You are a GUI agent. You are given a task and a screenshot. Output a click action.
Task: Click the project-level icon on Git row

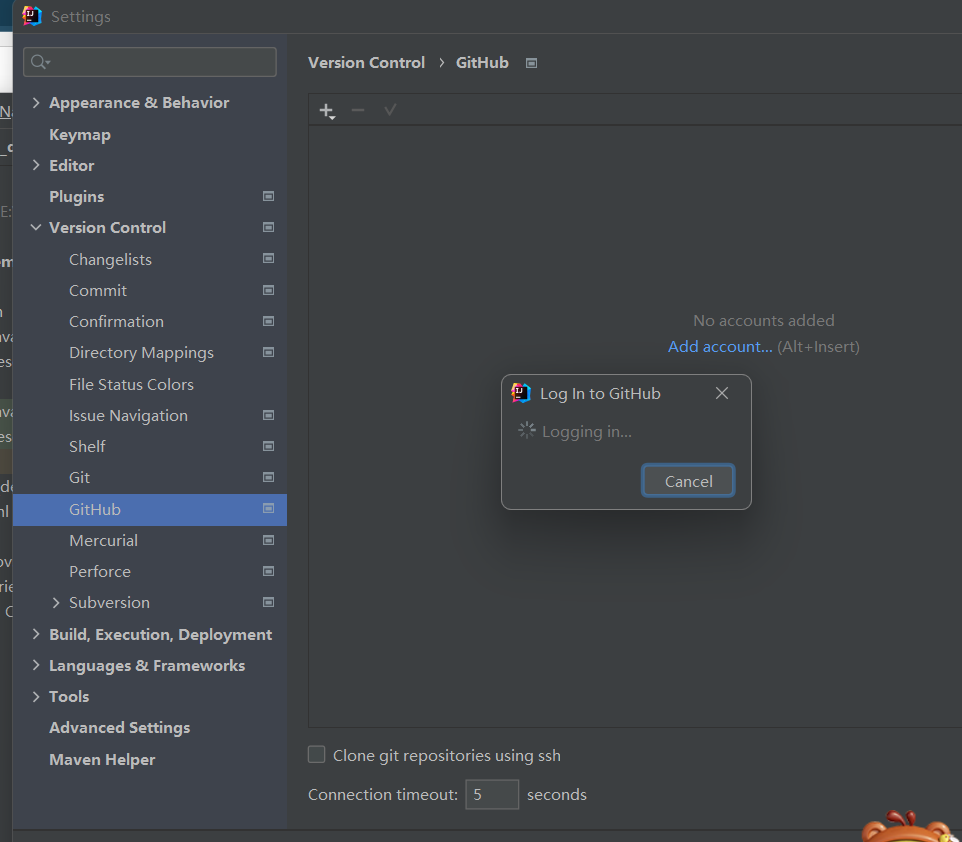(x=268, y=477)
